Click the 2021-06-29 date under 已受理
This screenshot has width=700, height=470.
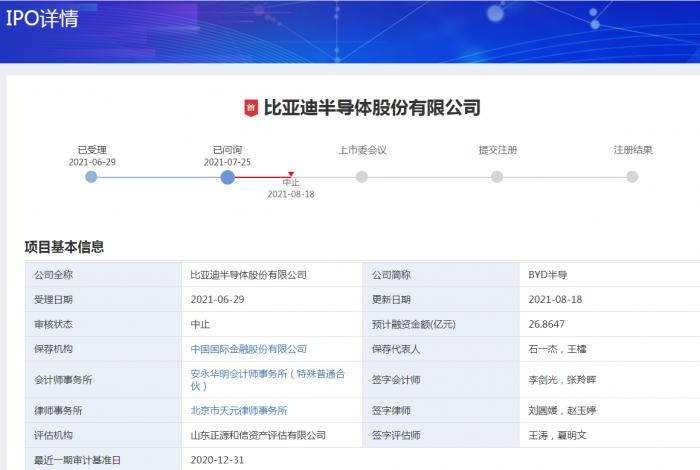(x=92, y=162)
